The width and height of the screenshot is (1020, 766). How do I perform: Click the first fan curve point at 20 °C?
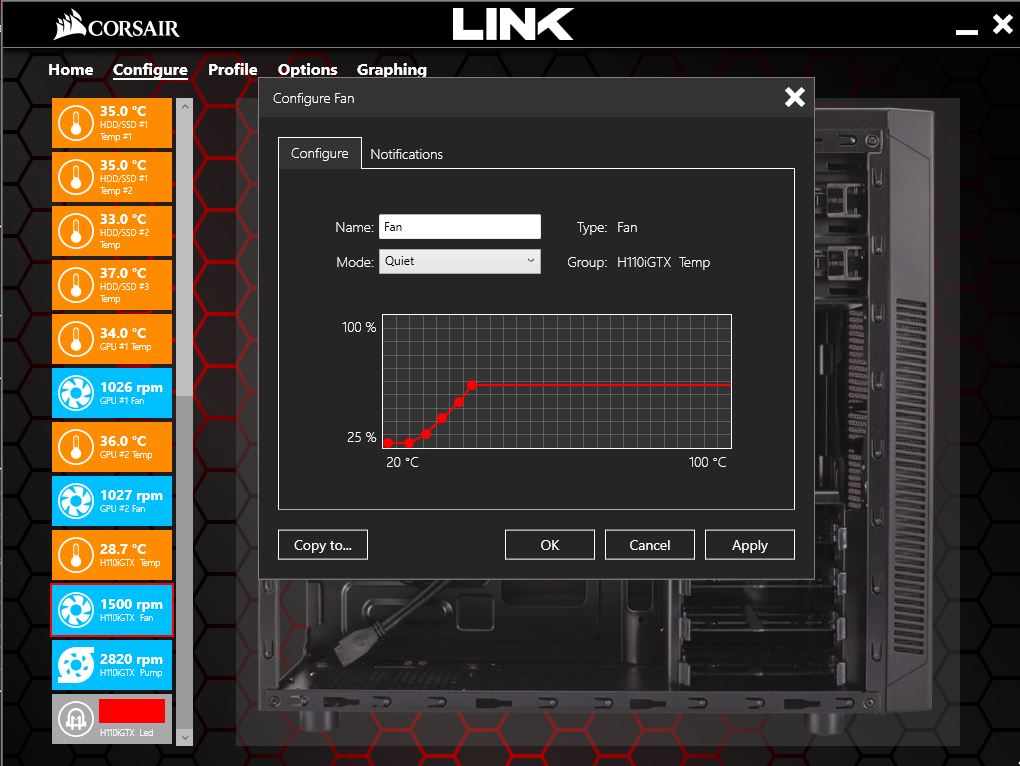(388, 443)
